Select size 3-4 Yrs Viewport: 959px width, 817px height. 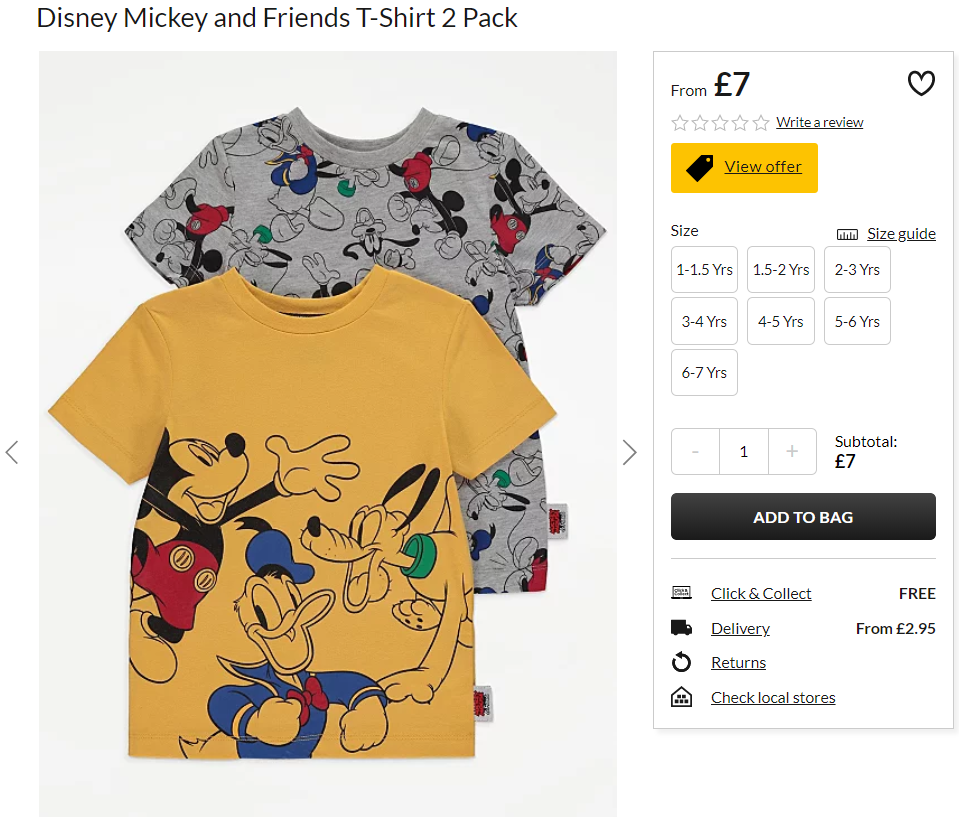(x=705, y=321)
